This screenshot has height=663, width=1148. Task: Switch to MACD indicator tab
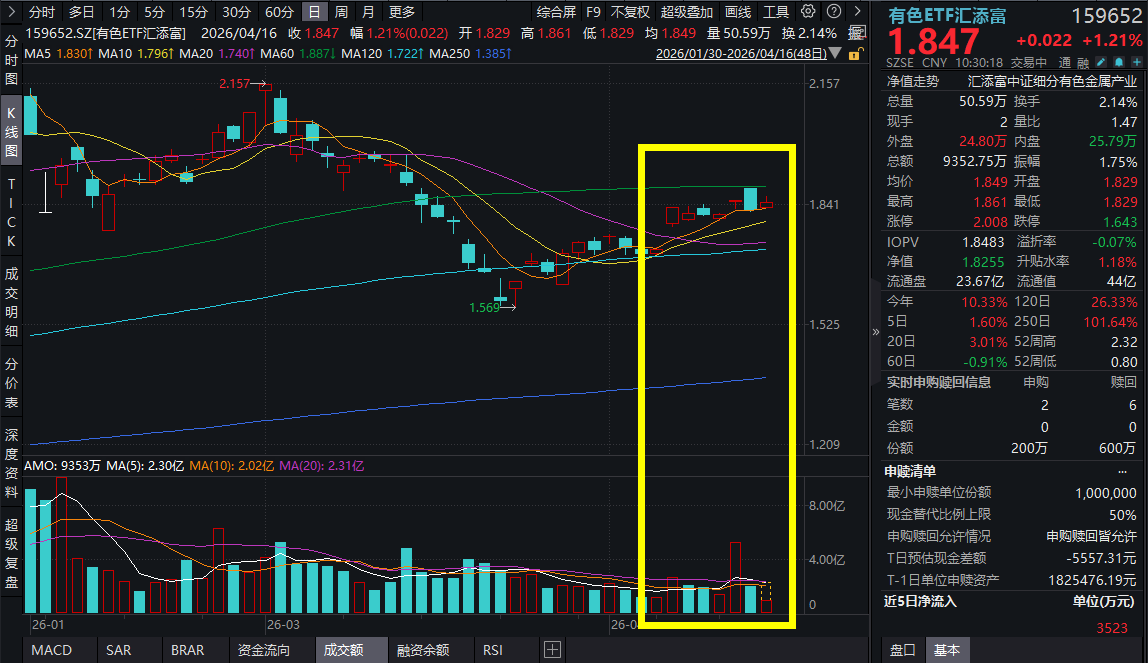click(51, 650)
